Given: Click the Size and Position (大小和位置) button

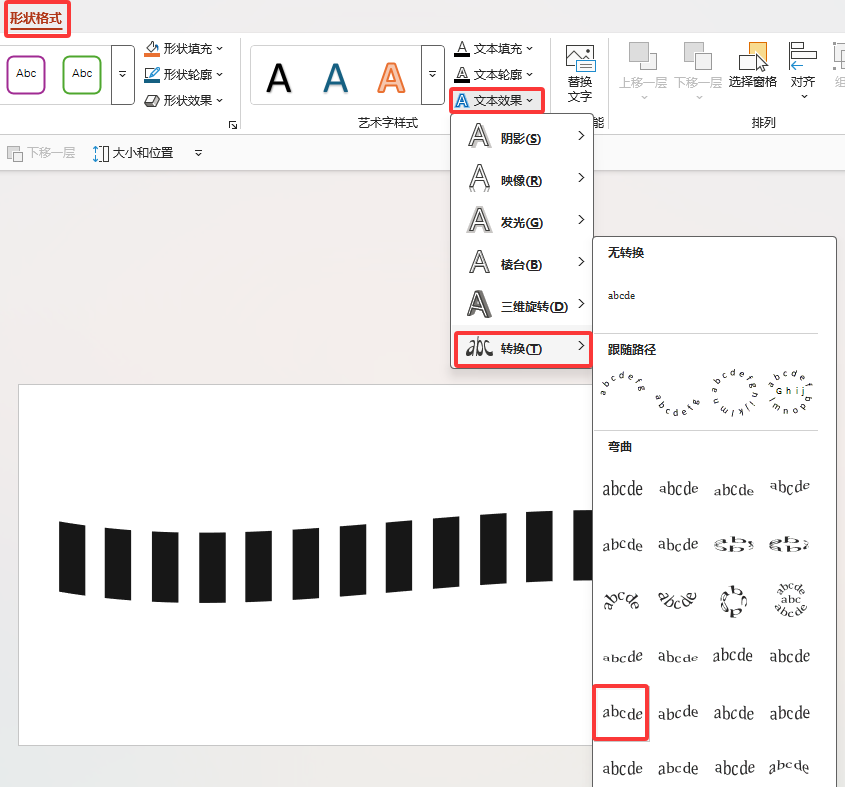Looking at the screenshot, I should tap(132, 153).
